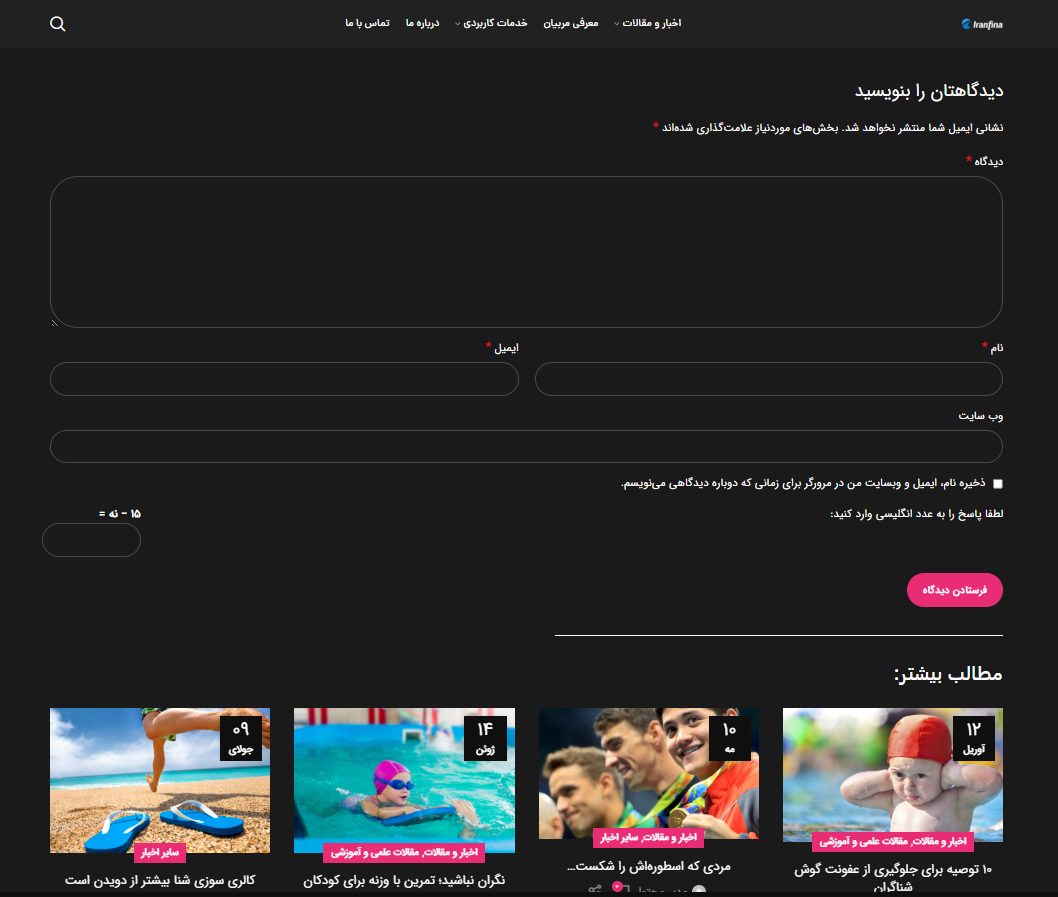
Task: Click inside the دیدگاه comment text area
Action: [526, 252]
